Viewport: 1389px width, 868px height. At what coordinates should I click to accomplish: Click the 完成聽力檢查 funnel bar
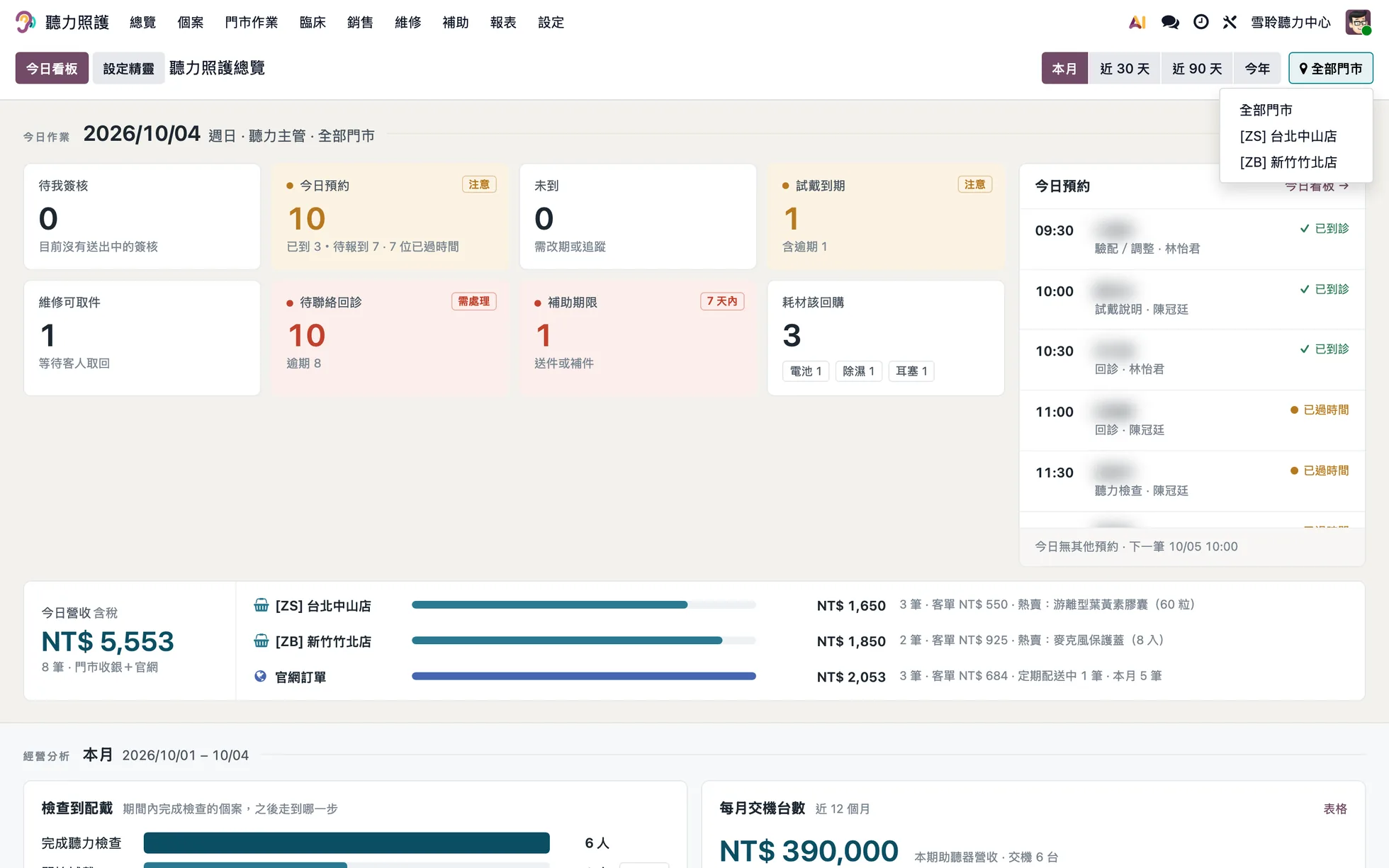coord(347,842)
